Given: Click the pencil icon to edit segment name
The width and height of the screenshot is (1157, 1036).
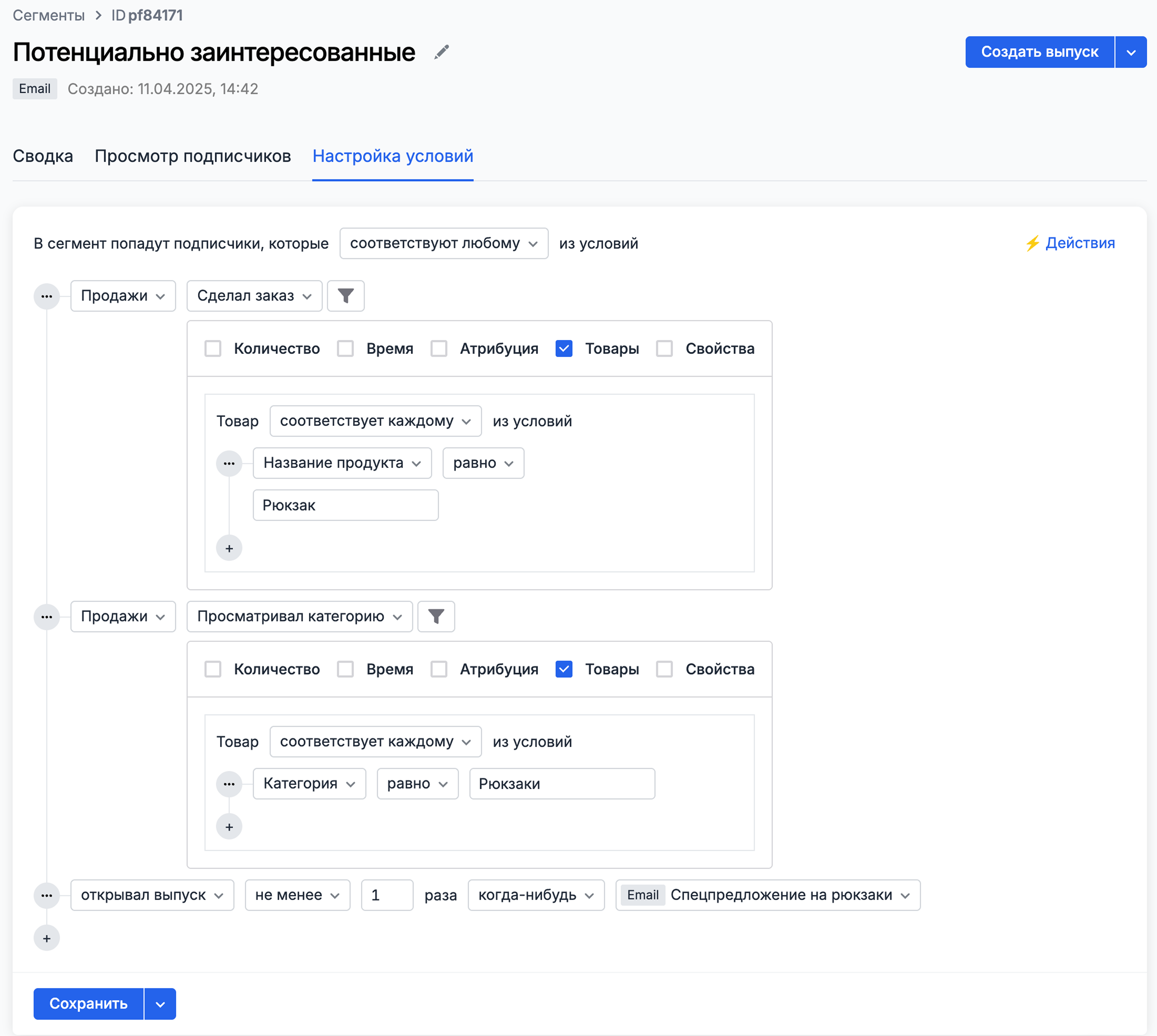Looking at the screenshot, I should (x=441, y=52).
